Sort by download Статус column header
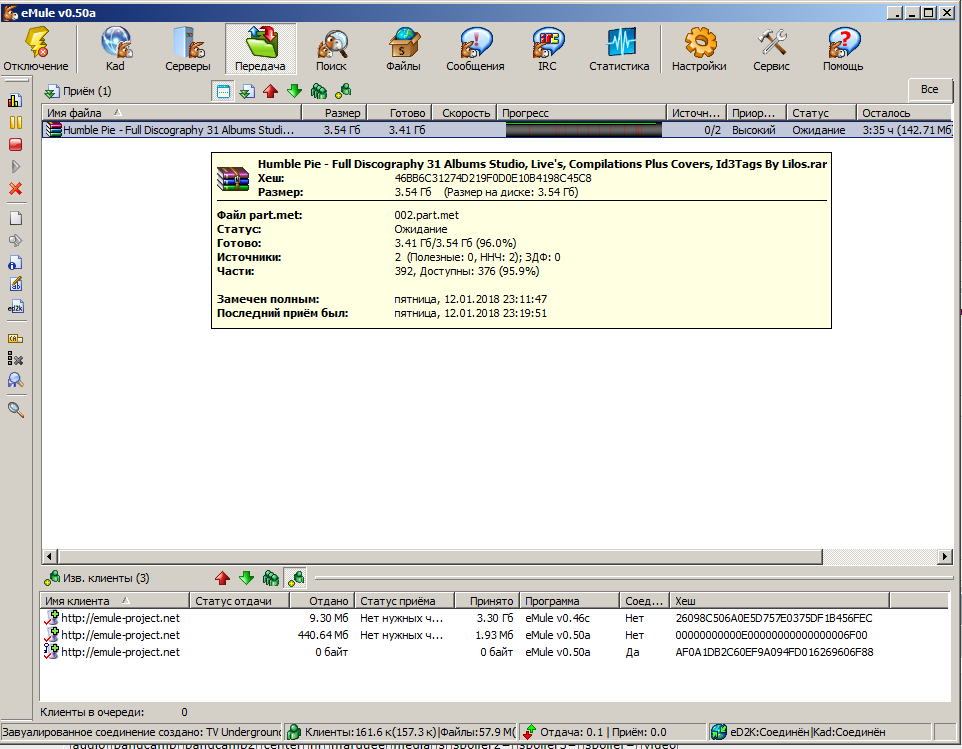This screenshot has width=962, height=749. pos(822,113)
